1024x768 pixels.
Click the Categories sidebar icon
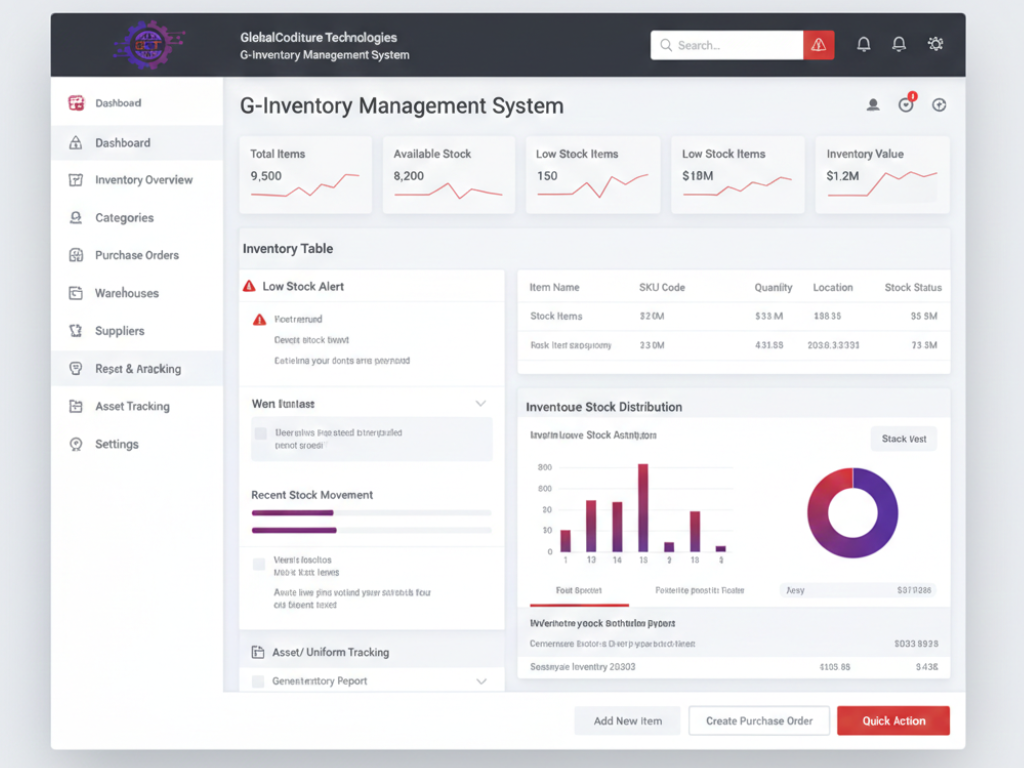click(75, 218)
